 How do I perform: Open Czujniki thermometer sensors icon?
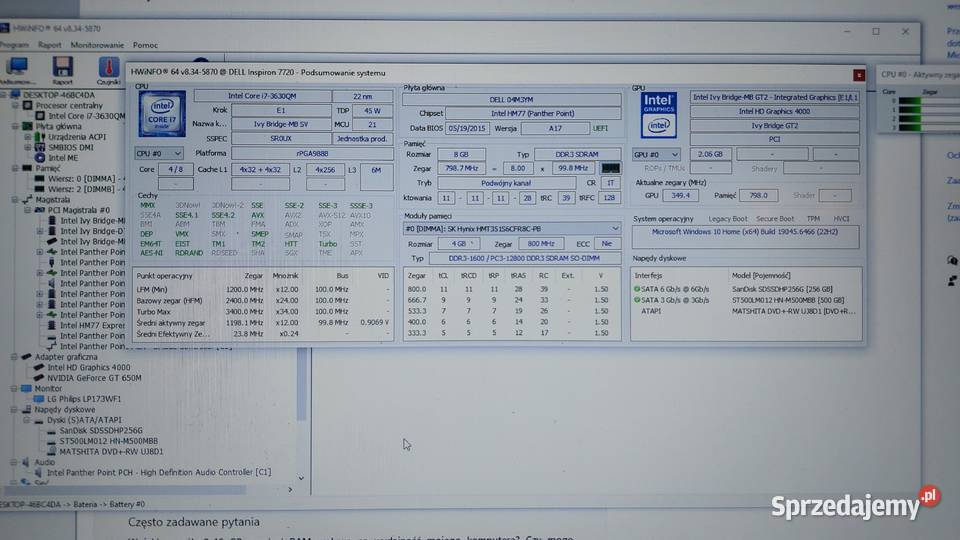pos(108,67)
